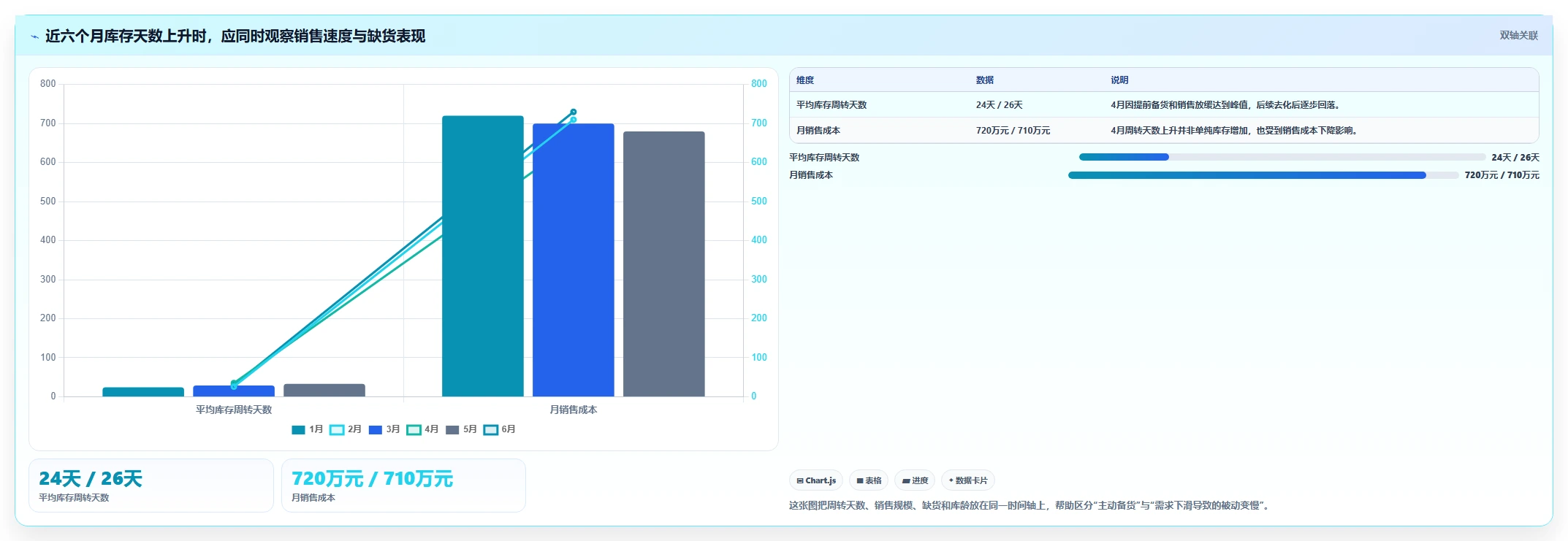Viewport: 1568px width, 541px height.
Task: Click the 平均库存周转天数 x-axis category label
Action: tap(234, 410)
